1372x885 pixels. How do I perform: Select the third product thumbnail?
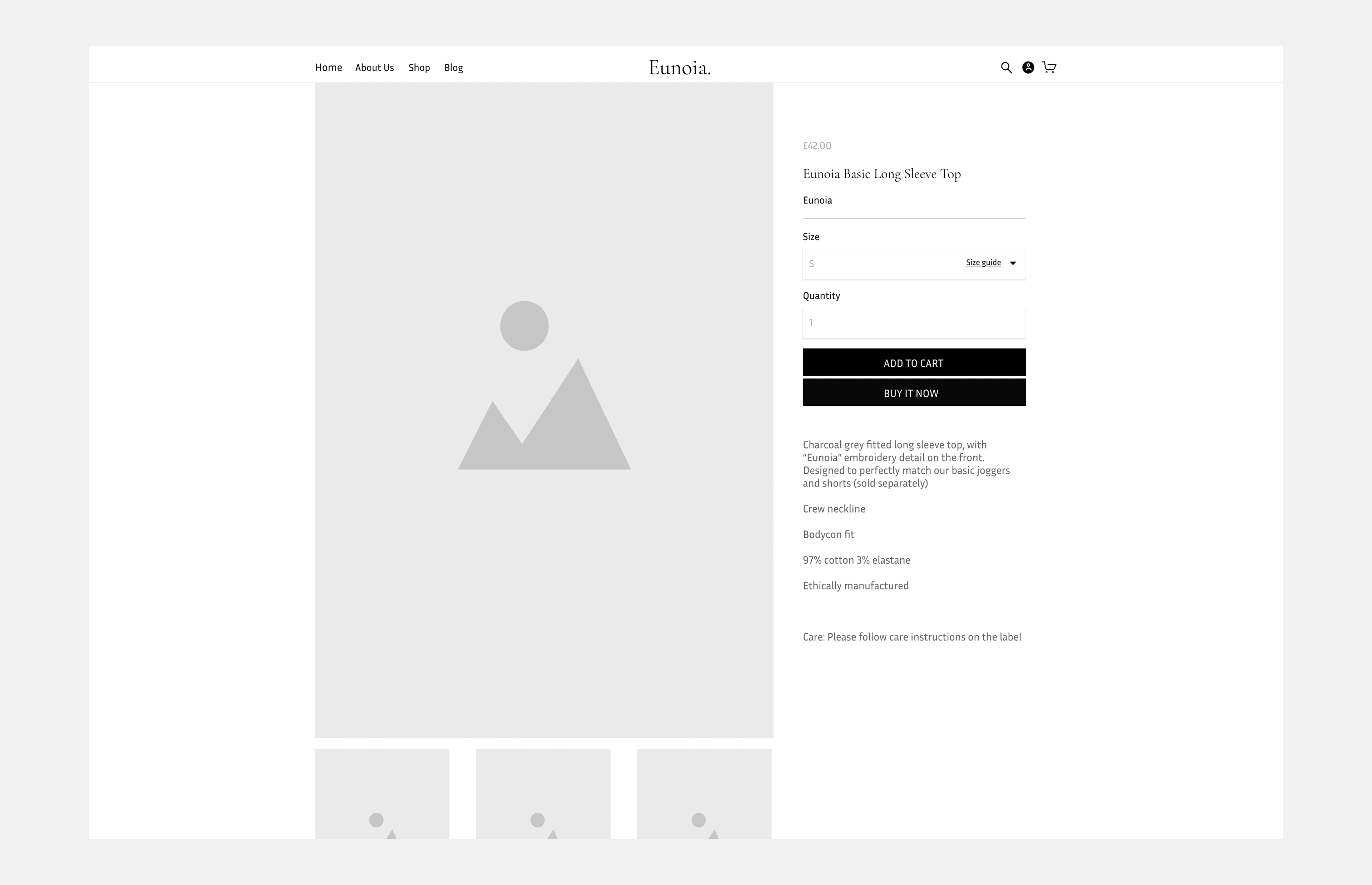704,793
